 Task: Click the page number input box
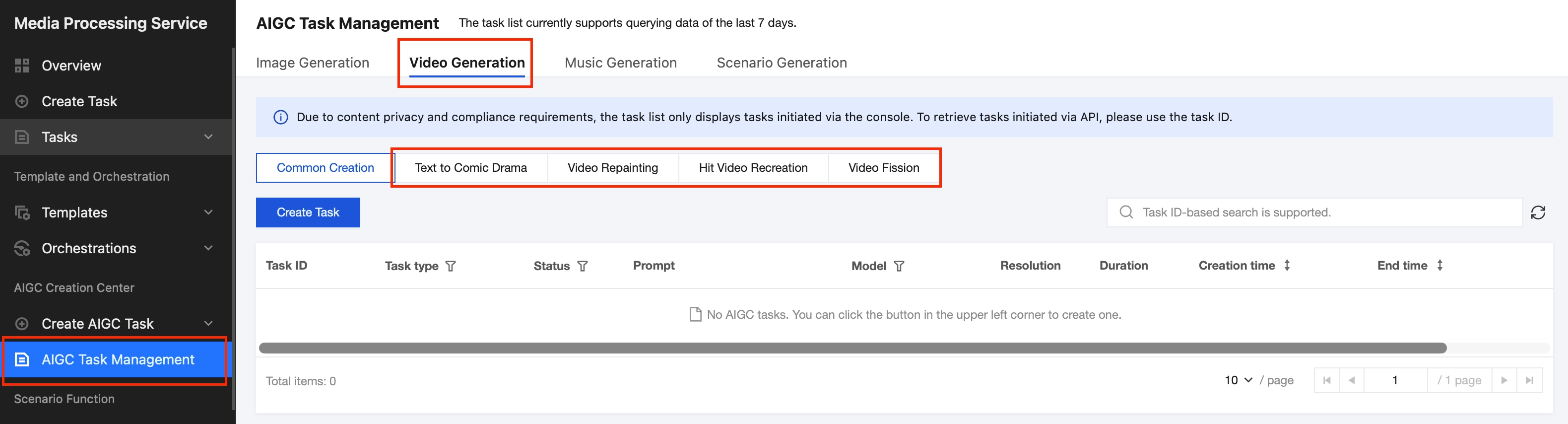pos(1395,381)
